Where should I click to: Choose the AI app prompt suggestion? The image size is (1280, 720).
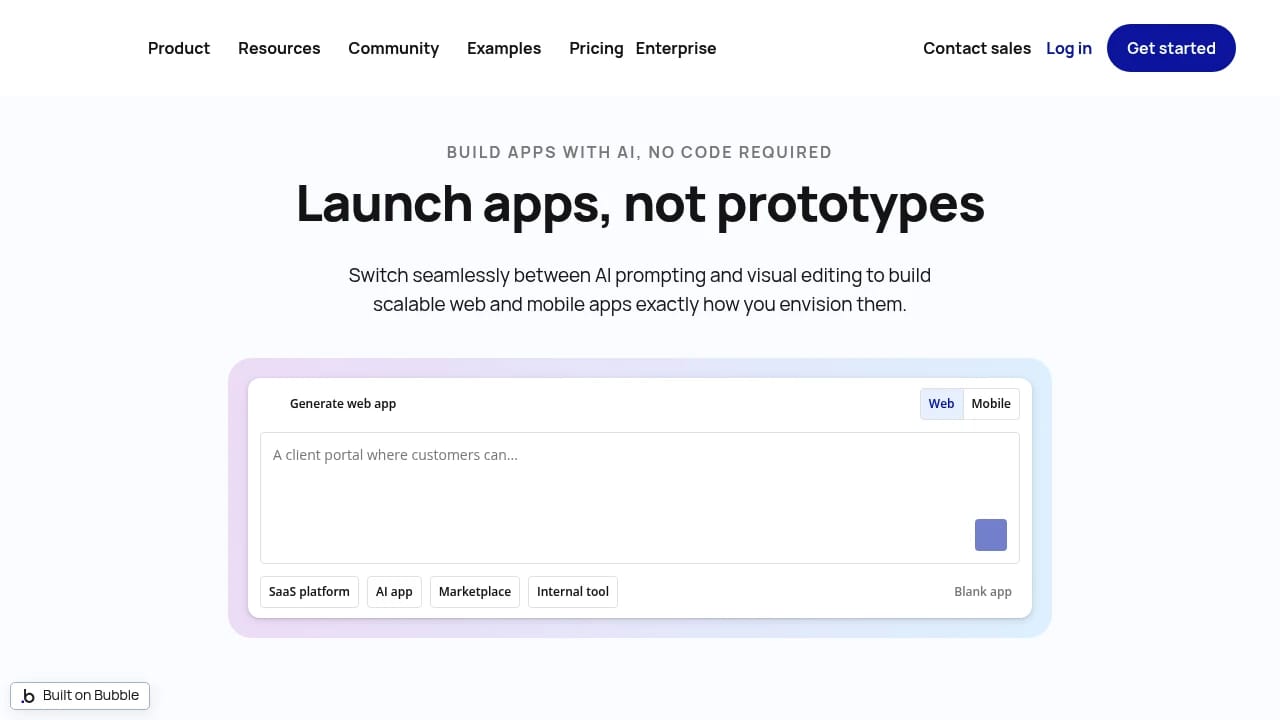pos(394,591)
